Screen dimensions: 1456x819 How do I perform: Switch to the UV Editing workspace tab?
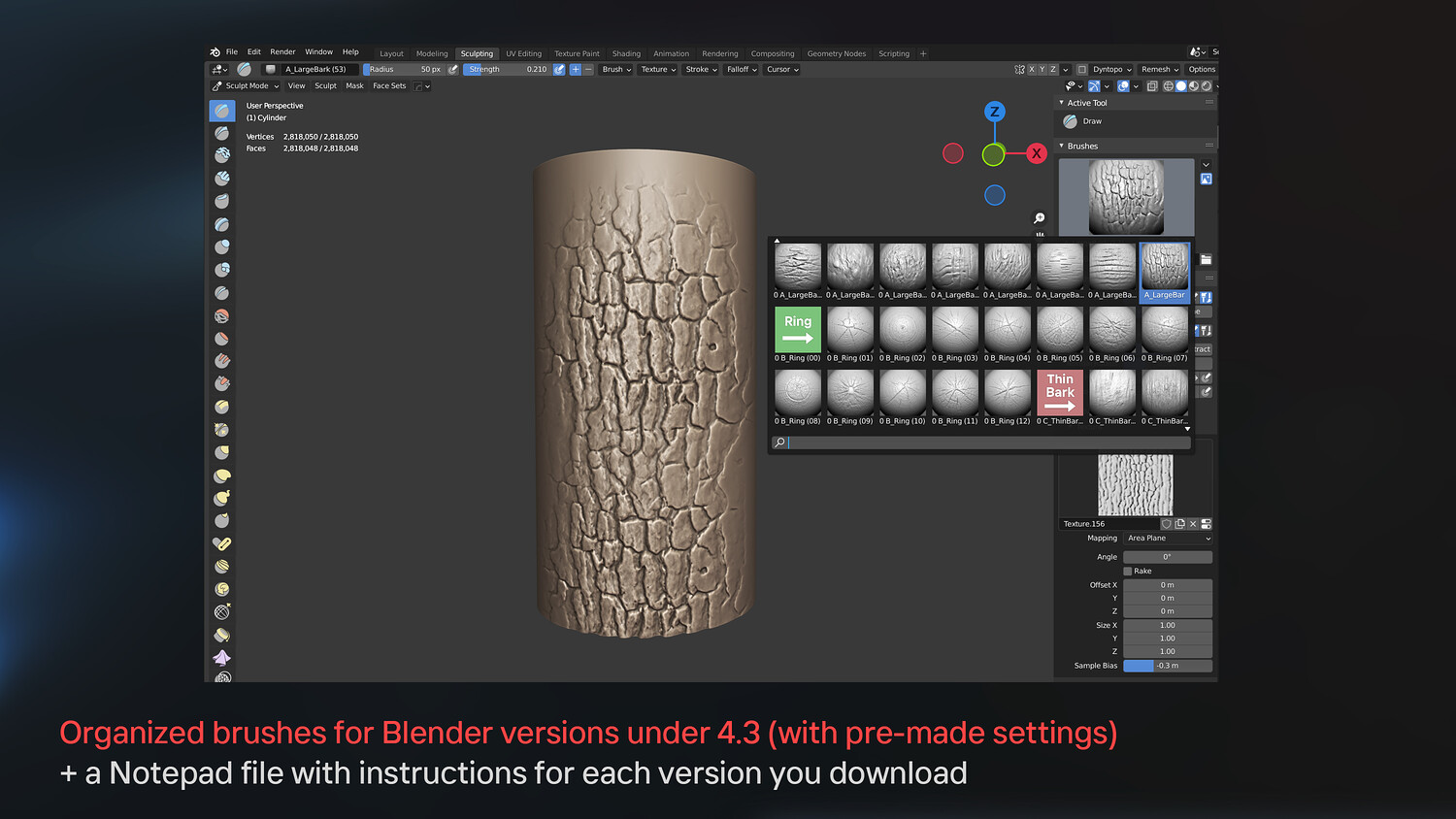(x=523, y=53)
